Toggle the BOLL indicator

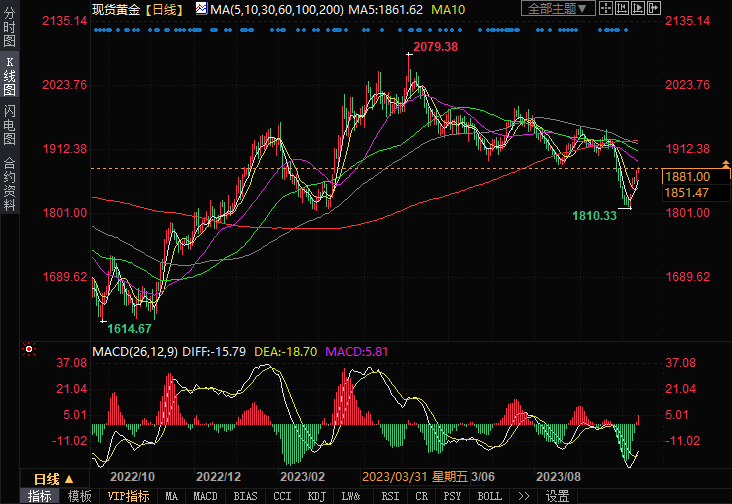490,496
